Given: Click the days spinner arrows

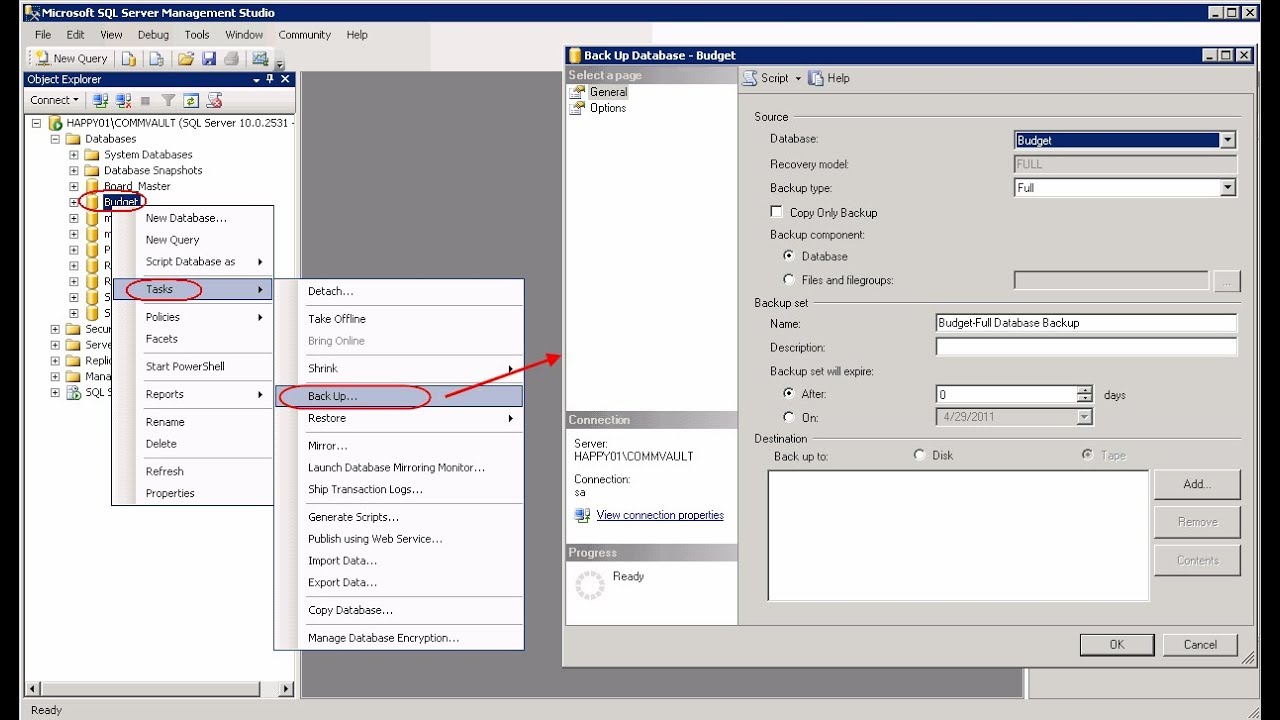Looking at the screenshot, I should (1085, 394).
